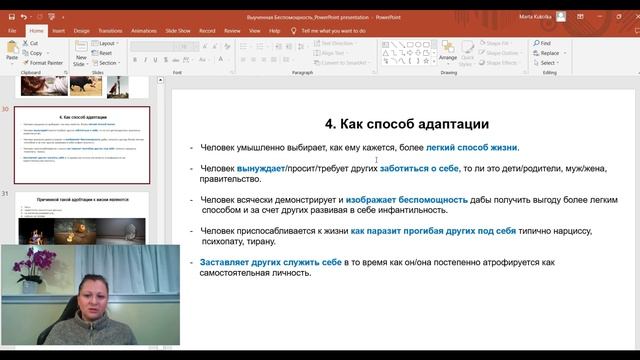Cut the selection with the scissors icon
The width and height of the screenshot is (640, 360).
[x=26, y=43]
